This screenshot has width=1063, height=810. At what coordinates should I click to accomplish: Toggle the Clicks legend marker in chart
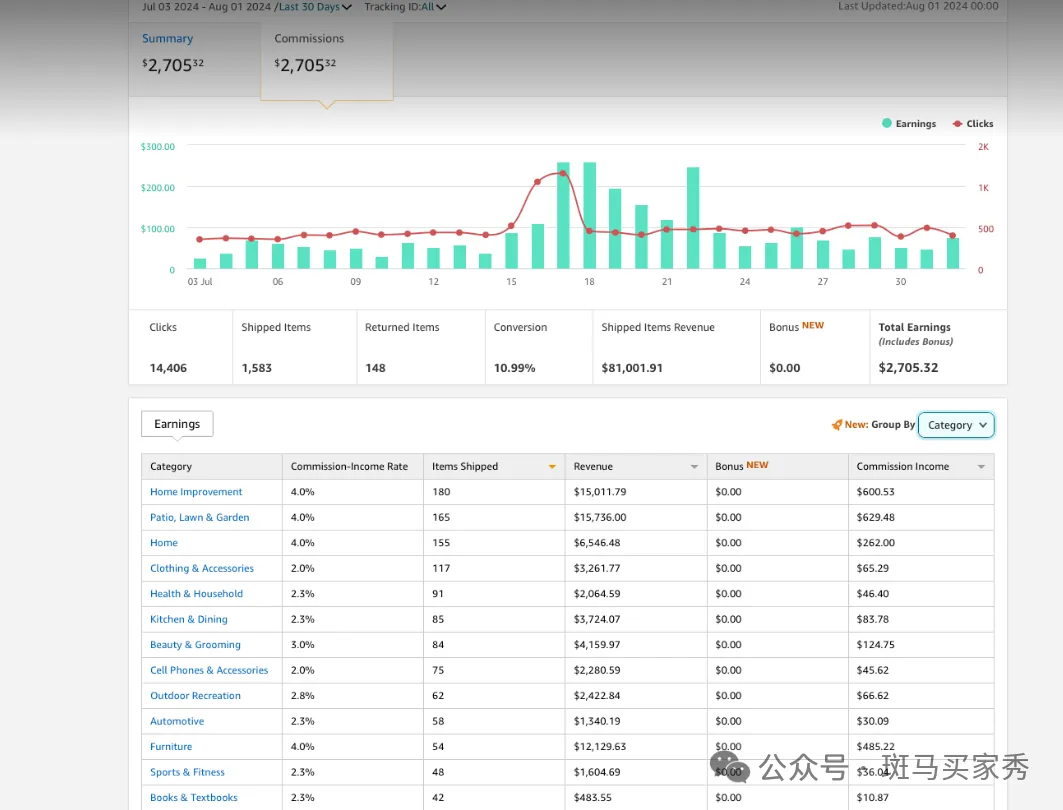957,123
